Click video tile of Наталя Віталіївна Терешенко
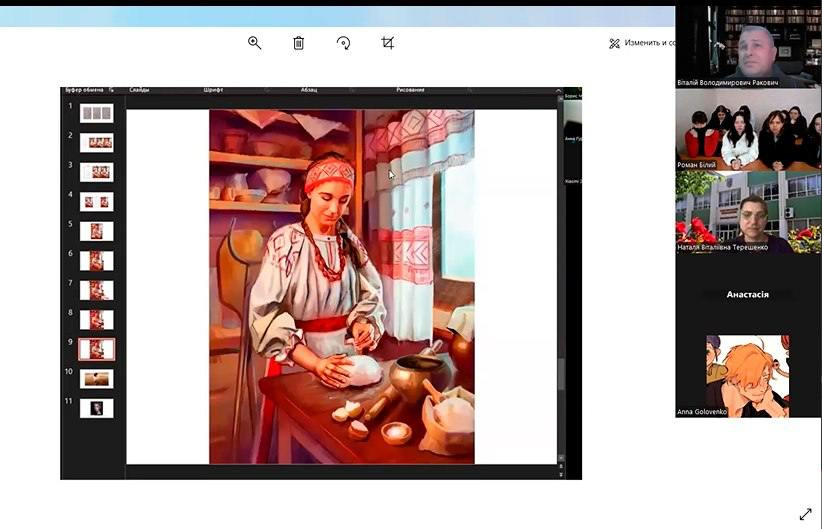 [x=748, y=212]
